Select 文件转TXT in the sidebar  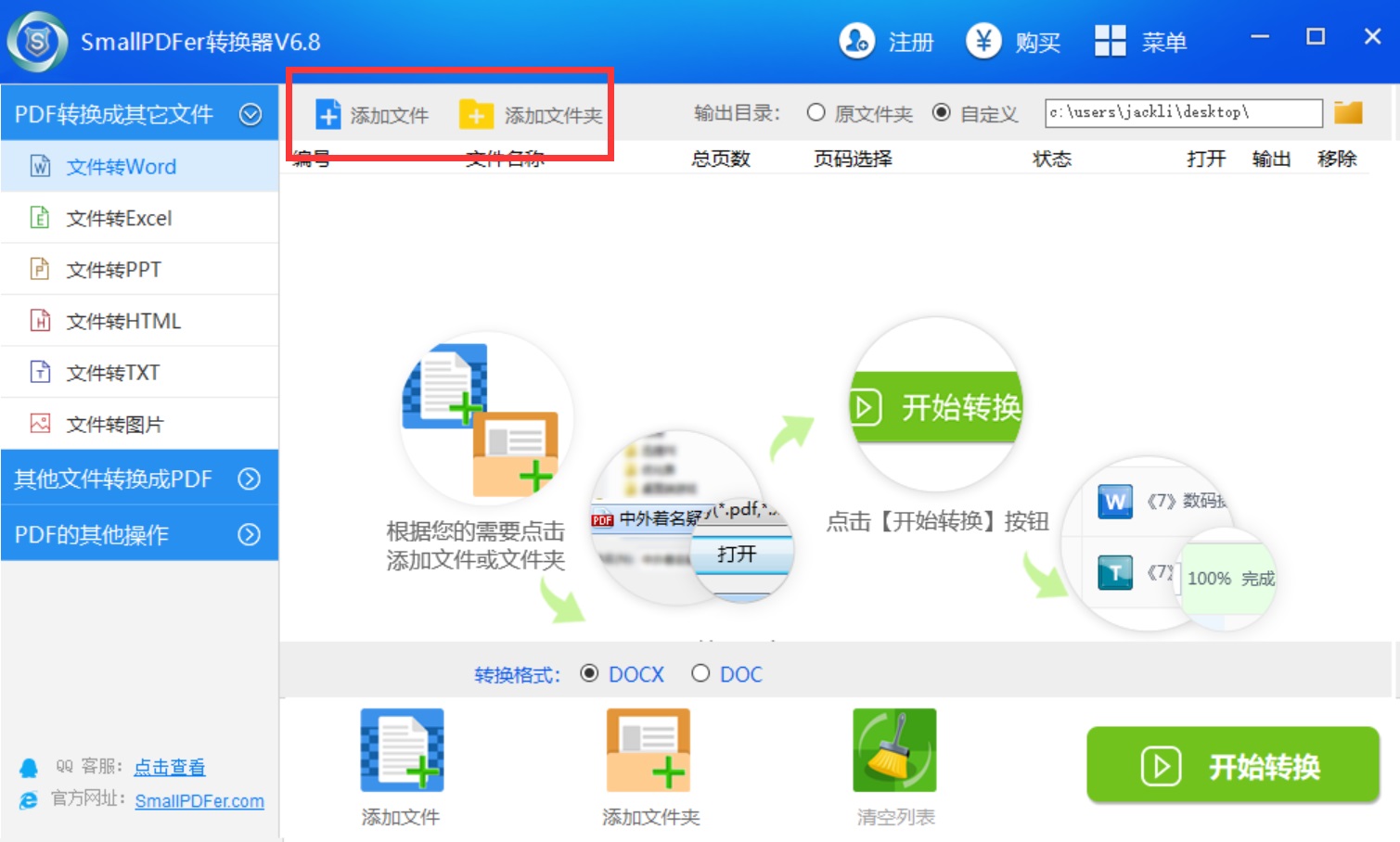point(139,373)
